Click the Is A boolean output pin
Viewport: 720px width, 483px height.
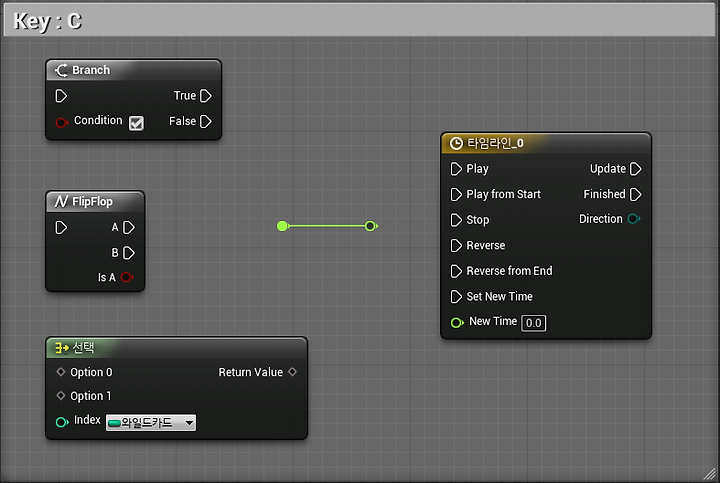click(x=127, y=277)
